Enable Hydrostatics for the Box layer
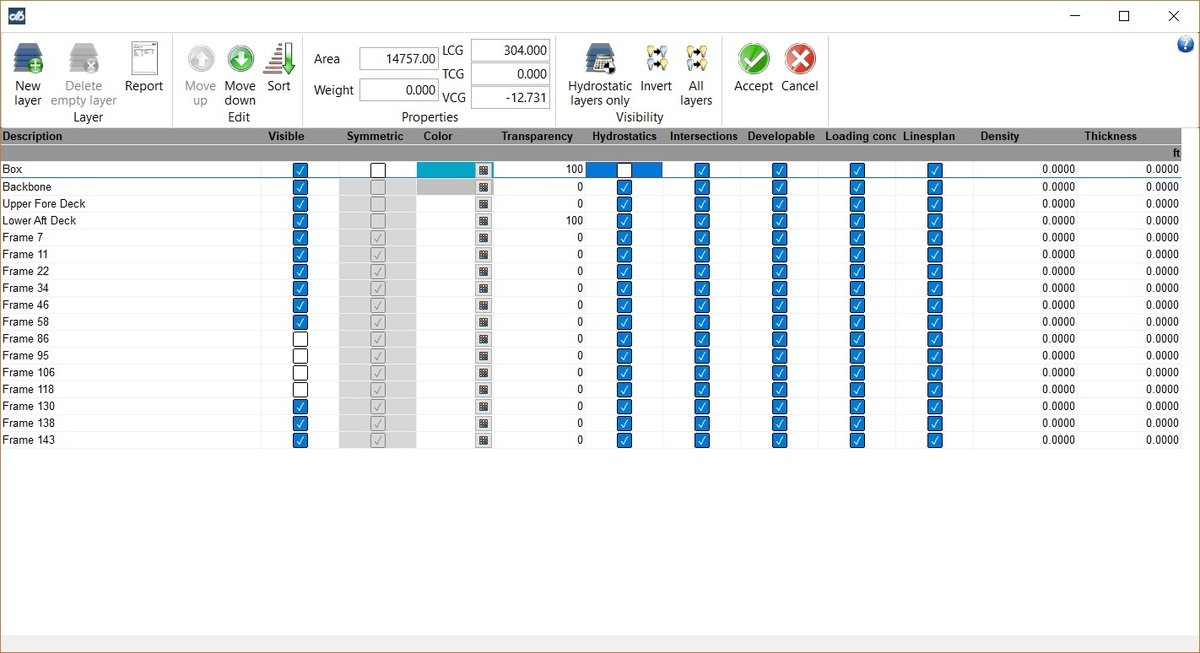1200x653 pixels. pyautogui.click(x=624, y=170)
